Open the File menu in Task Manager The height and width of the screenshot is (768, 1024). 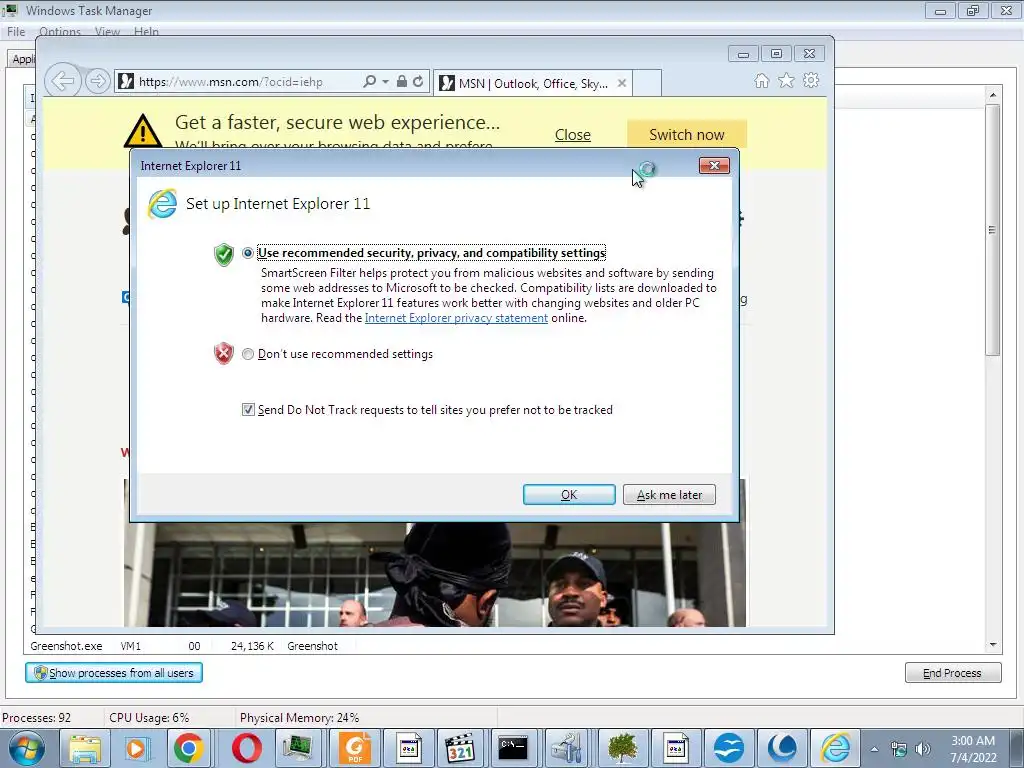16,31
